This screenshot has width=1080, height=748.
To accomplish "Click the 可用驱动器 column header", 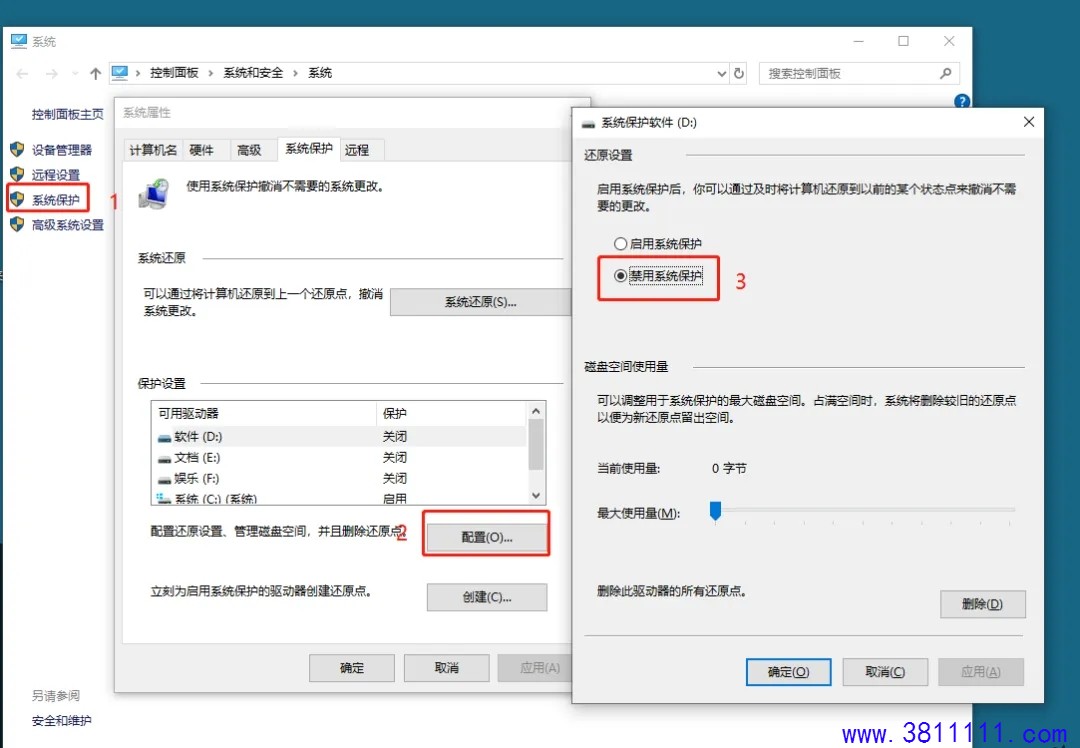I will pos(264,413).
